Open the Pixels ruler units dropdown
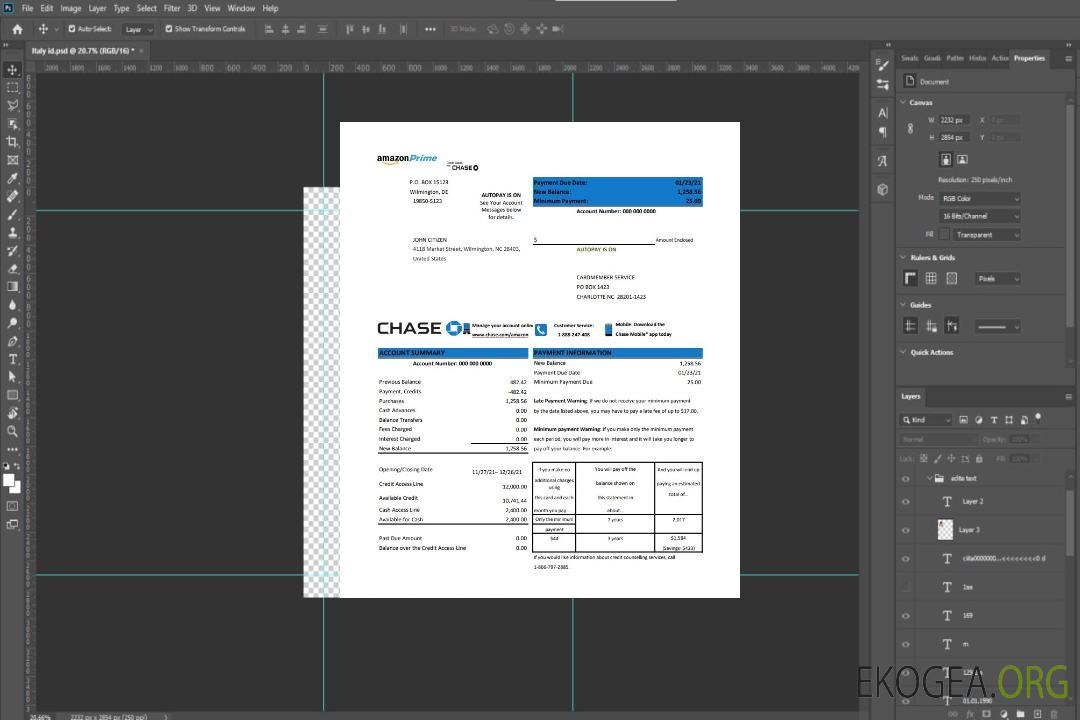Image resolution: width=1080 pixels, height=720 pixels. tap(998, 279)
